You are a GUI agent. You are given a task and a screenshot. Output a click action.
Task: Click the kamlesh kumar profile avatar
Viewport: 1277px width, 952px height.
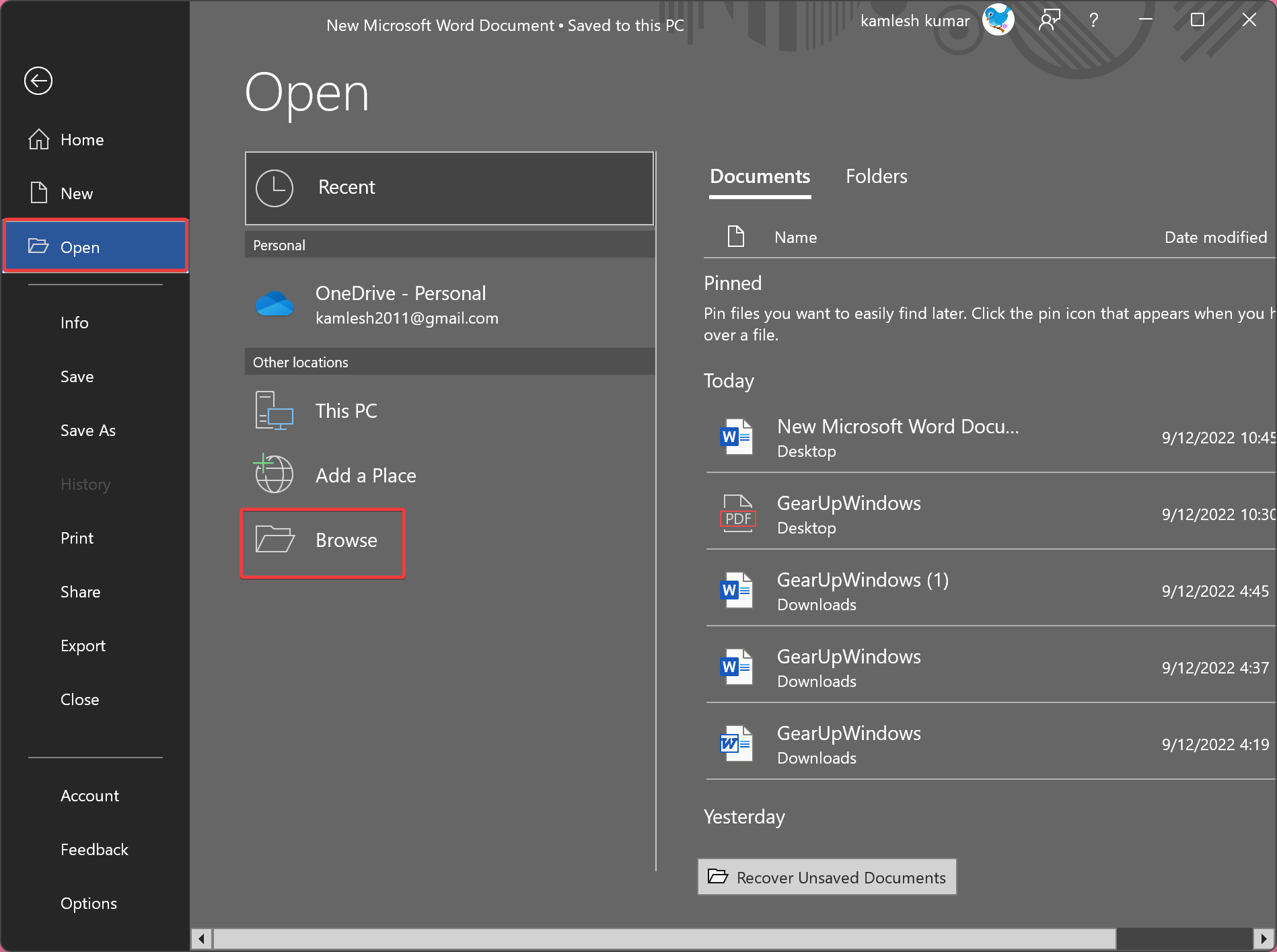(x=998, y=20)
